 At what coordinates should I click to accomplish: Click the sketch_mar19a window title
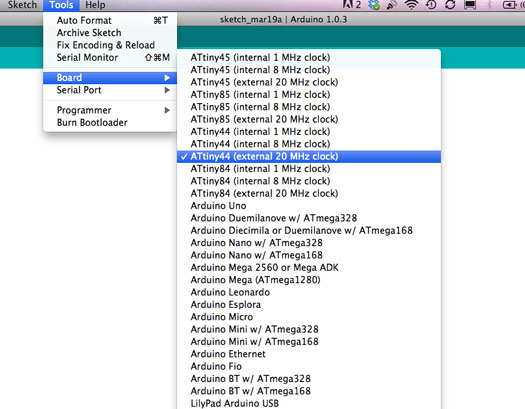[283, 19]
